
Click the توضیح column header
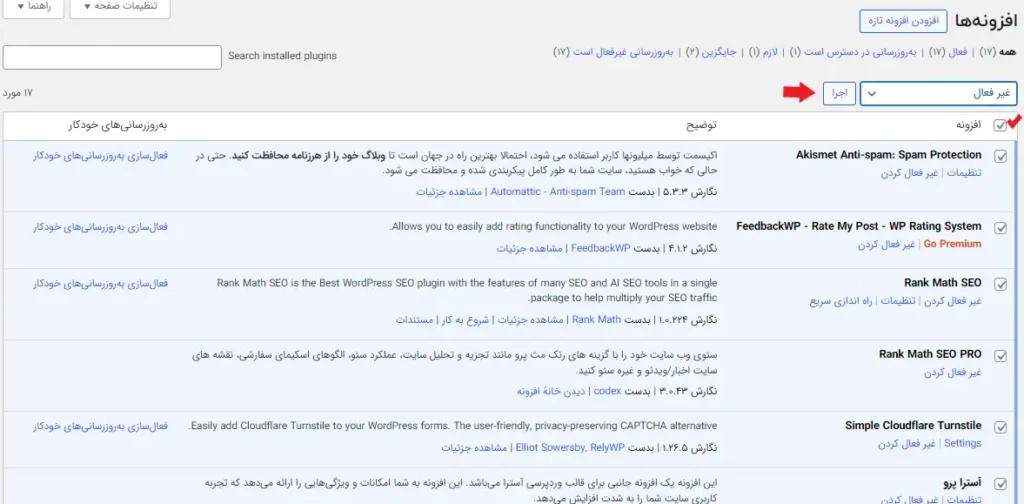[x=701, y=125]
